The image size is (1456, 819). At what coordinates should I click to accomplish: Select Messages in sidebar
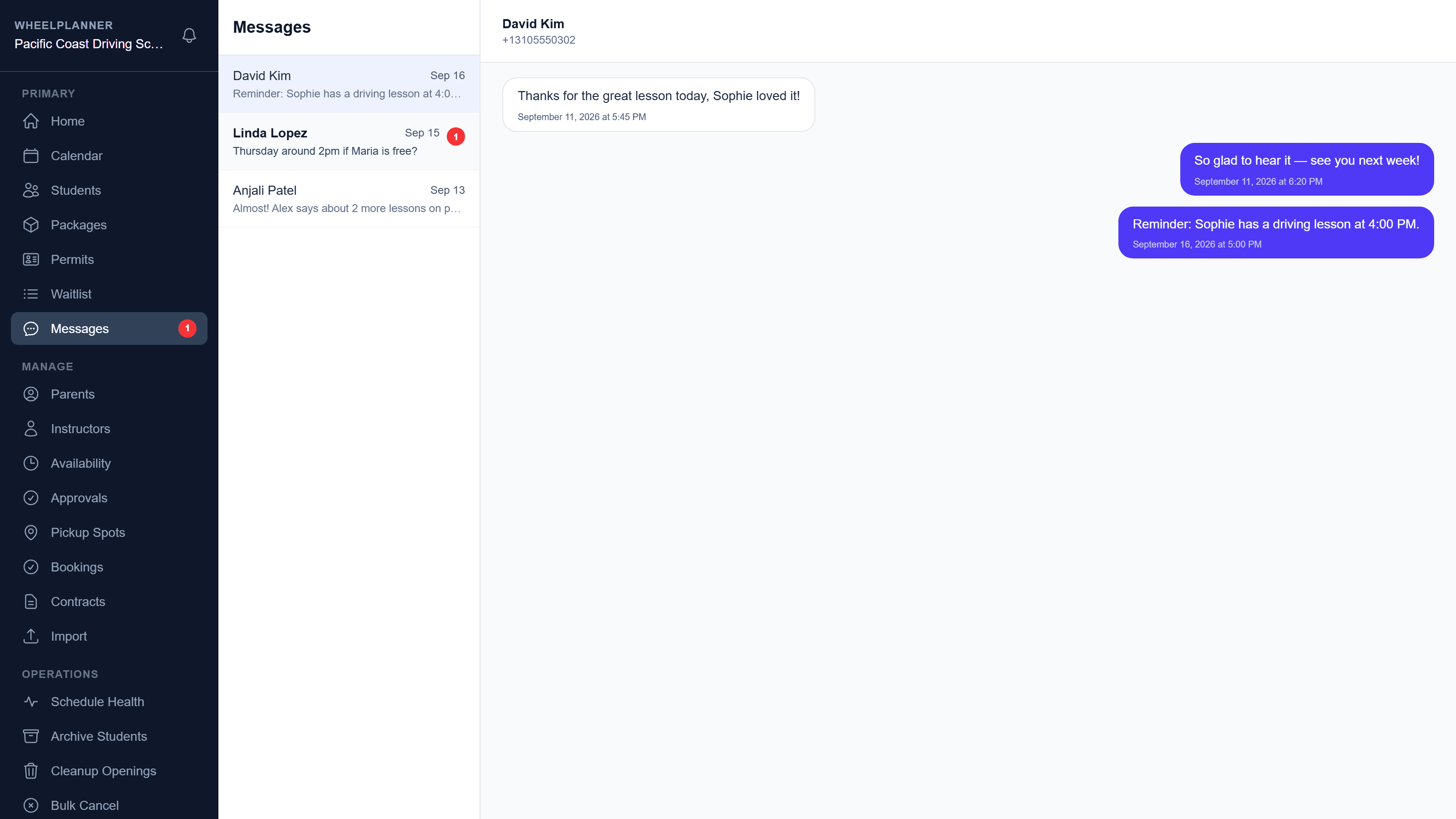109,329
